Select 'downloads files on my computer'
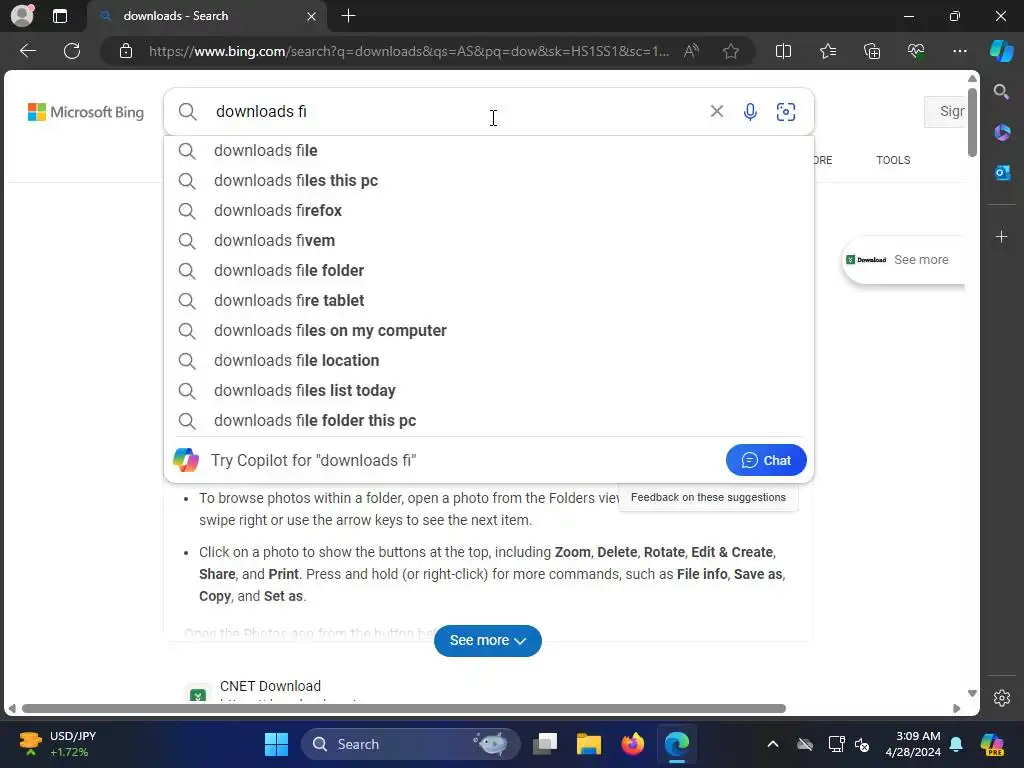The width and height of the screenshot is (1024, 768). coord(488,331)
